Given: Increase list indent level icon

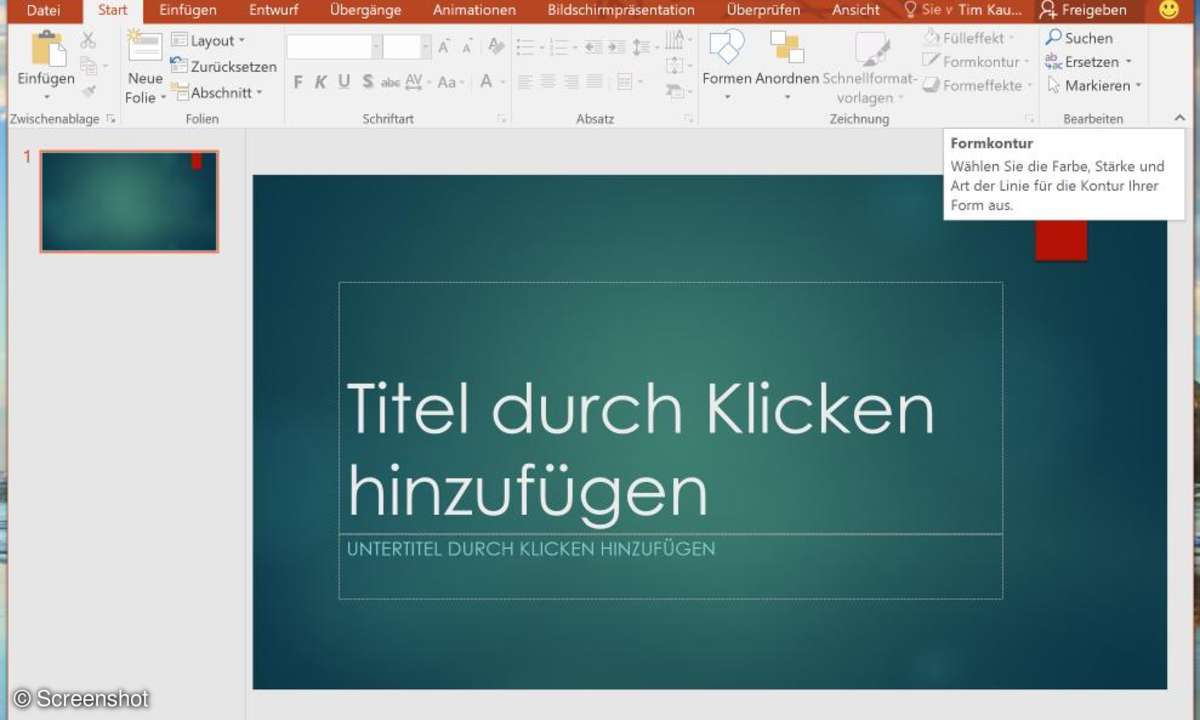Looking at the screenshot, I should (x=617, y=47).
